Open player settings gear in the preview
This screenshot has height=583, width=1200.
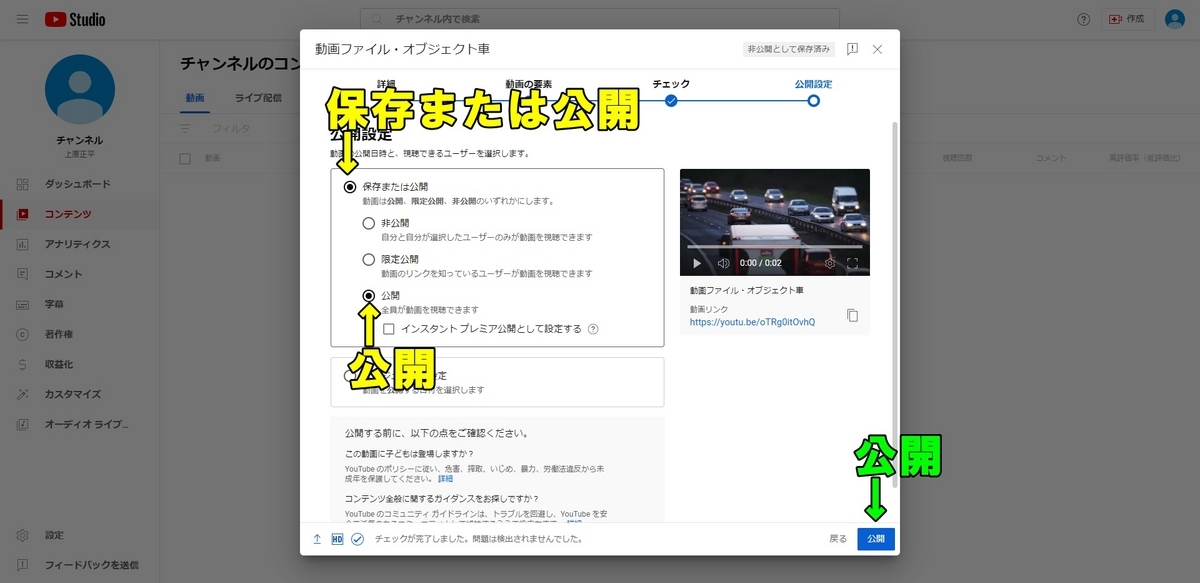click(829, 263)
